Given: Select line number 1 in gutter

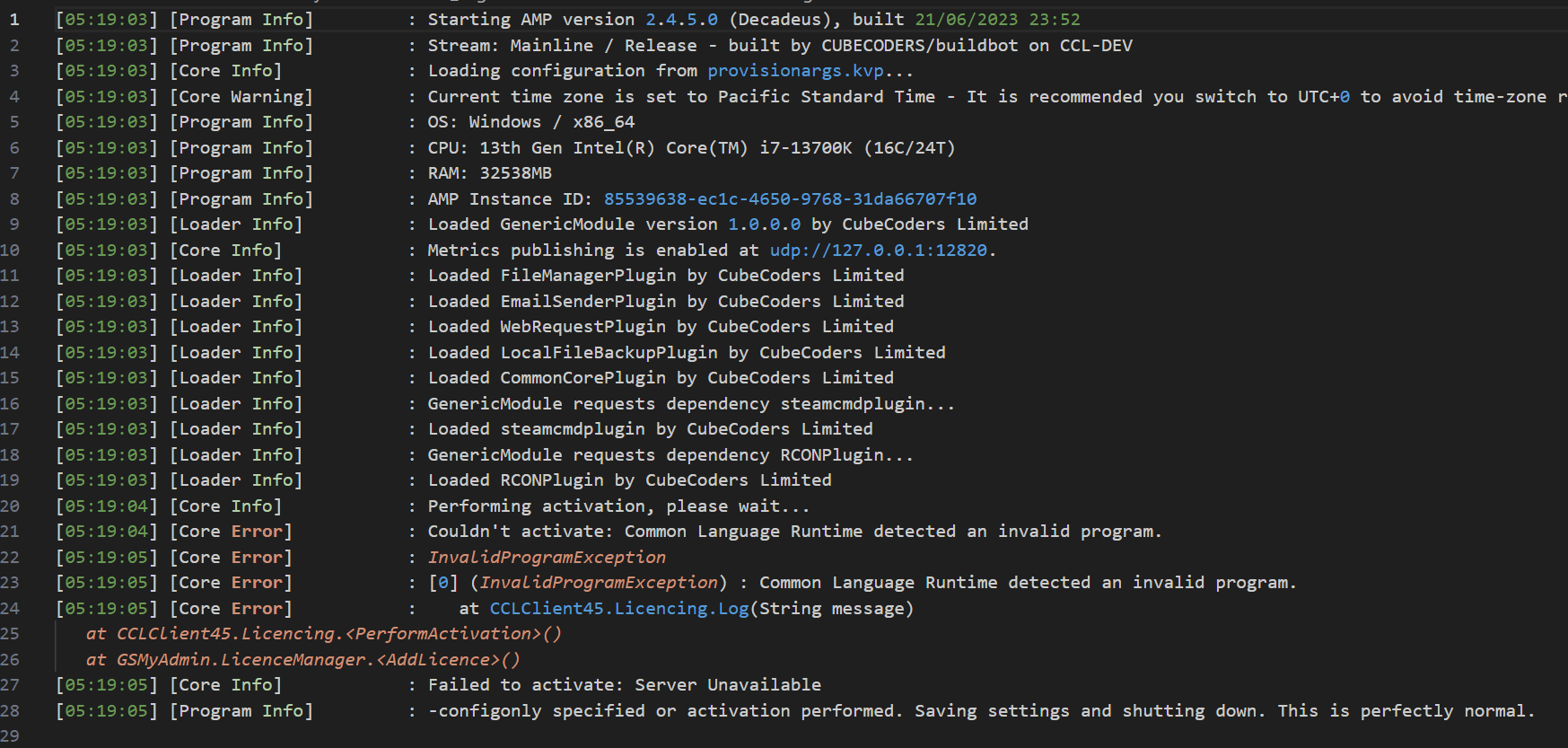Looking at the screenshot, I should 13,20.
